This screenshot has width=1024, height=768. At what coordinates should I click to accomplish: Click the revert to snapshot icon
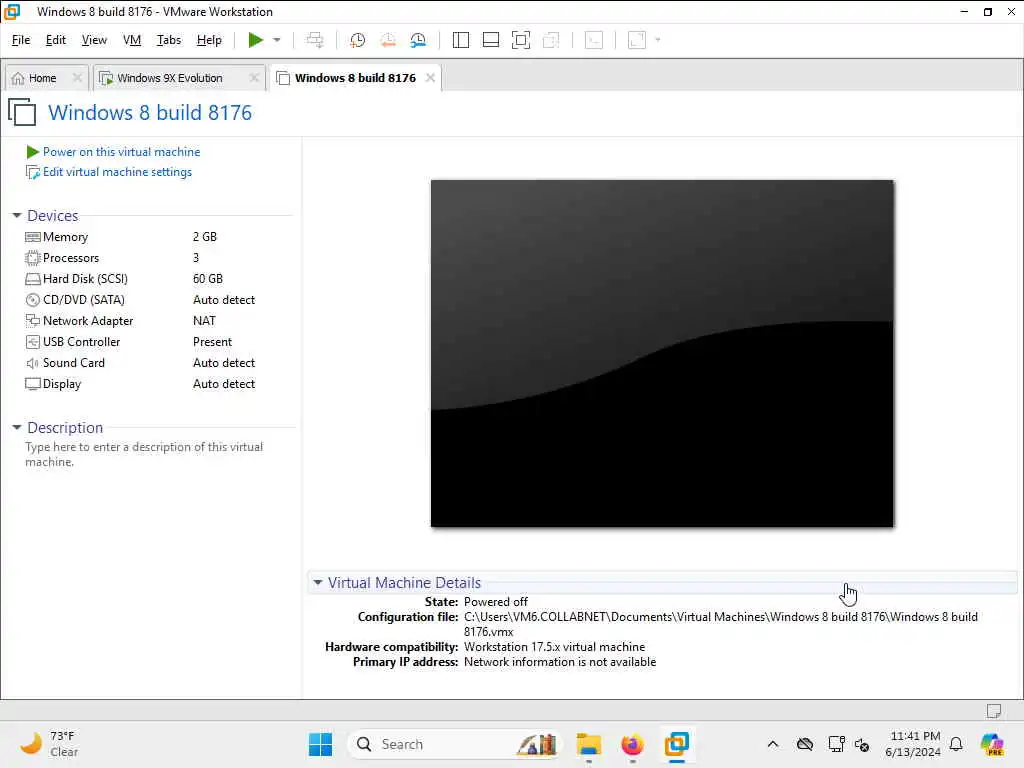tap(388, 40)
